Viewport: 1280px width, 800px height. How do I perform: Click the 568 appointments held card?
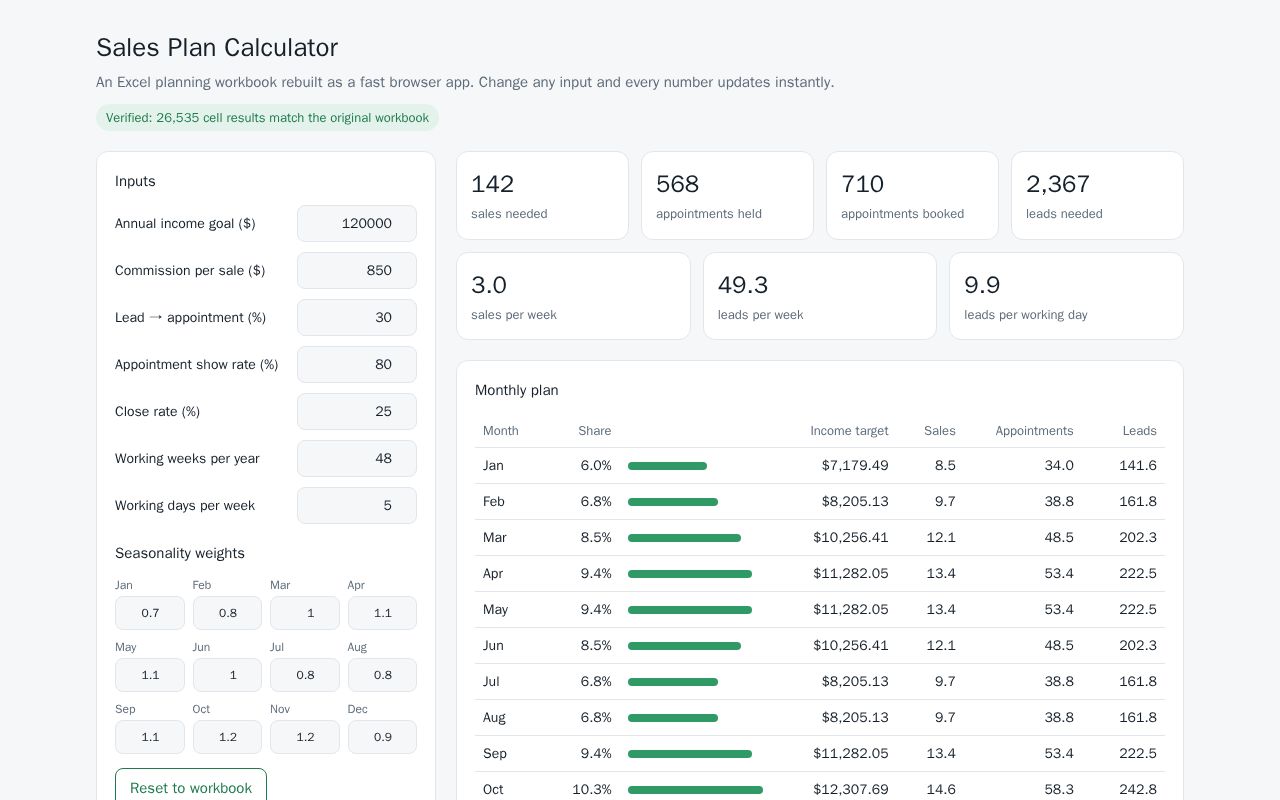pos(727,196)
